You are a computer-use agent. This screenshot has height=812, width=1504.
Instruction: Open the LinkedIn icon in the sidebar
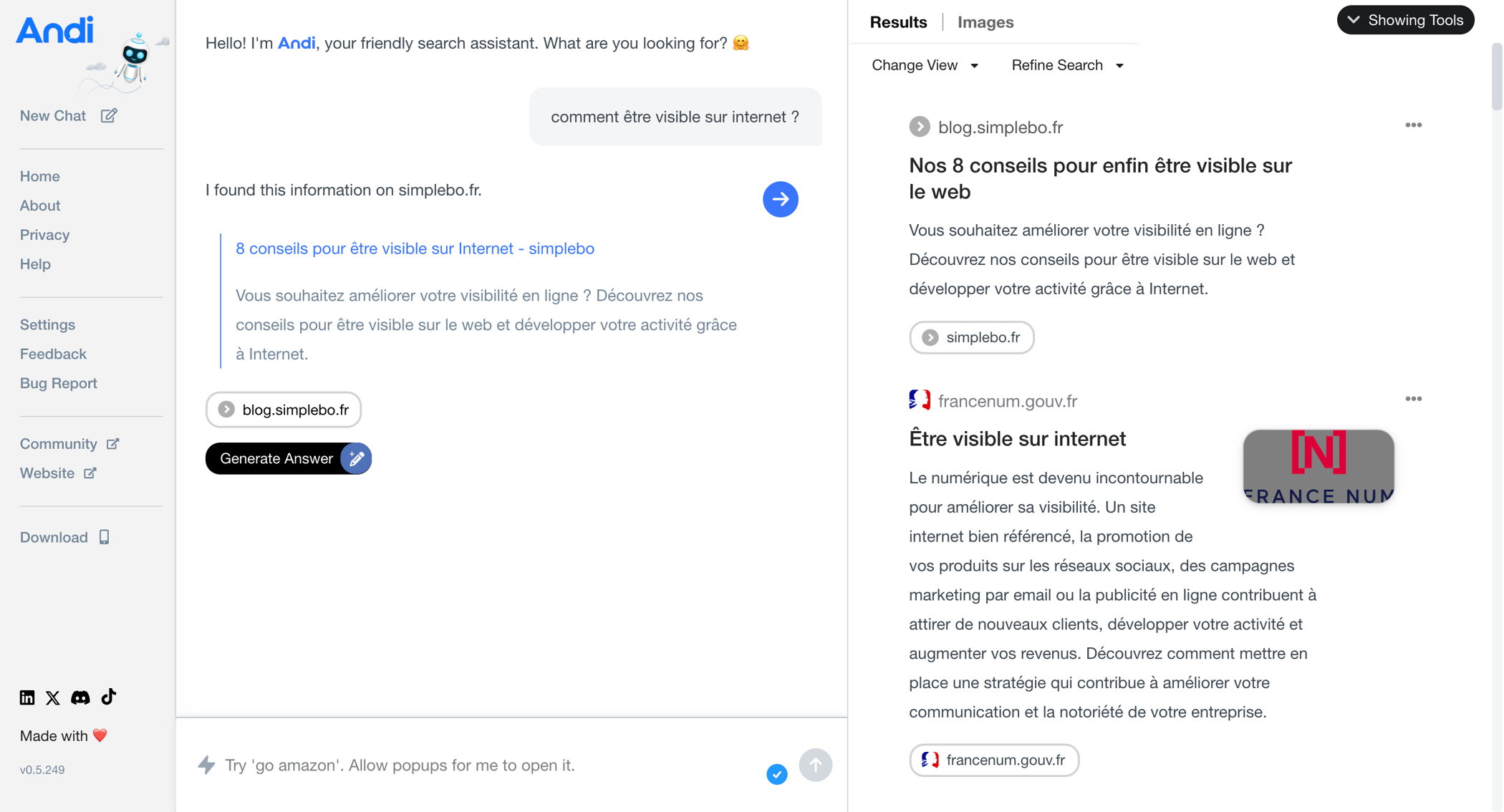coord(26,697)
